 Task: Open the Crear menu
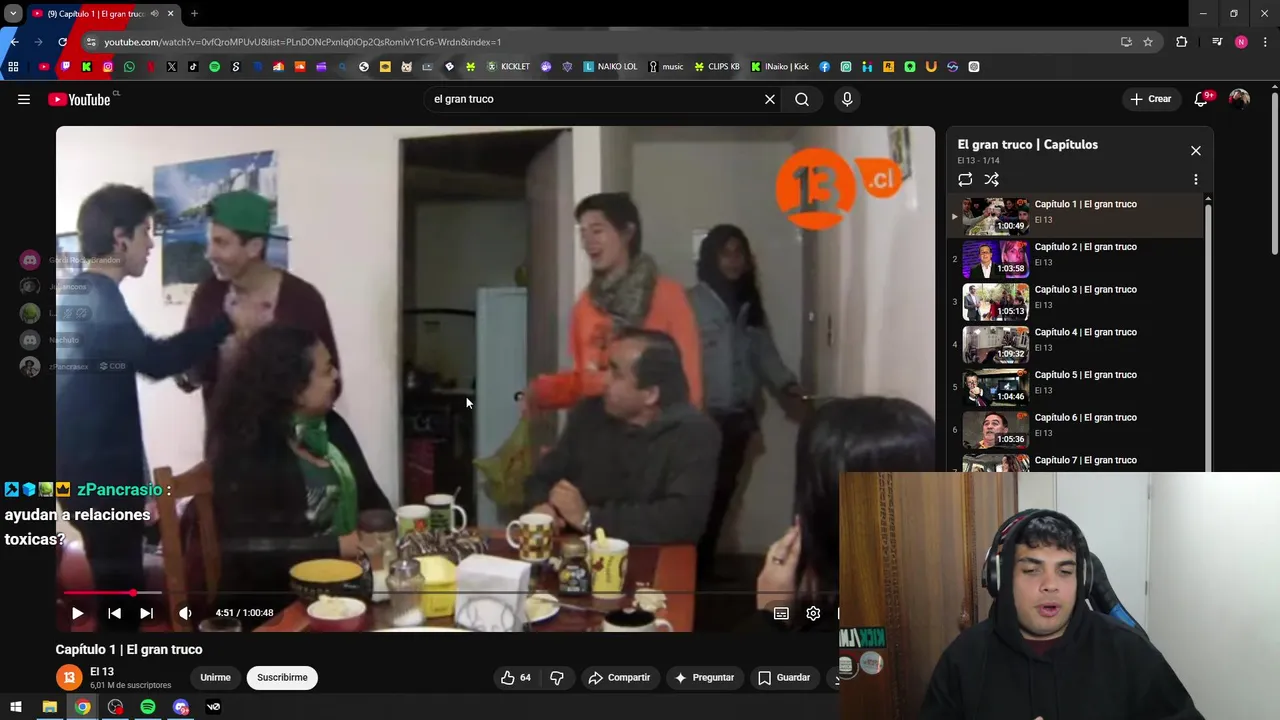pos(1150,99)
